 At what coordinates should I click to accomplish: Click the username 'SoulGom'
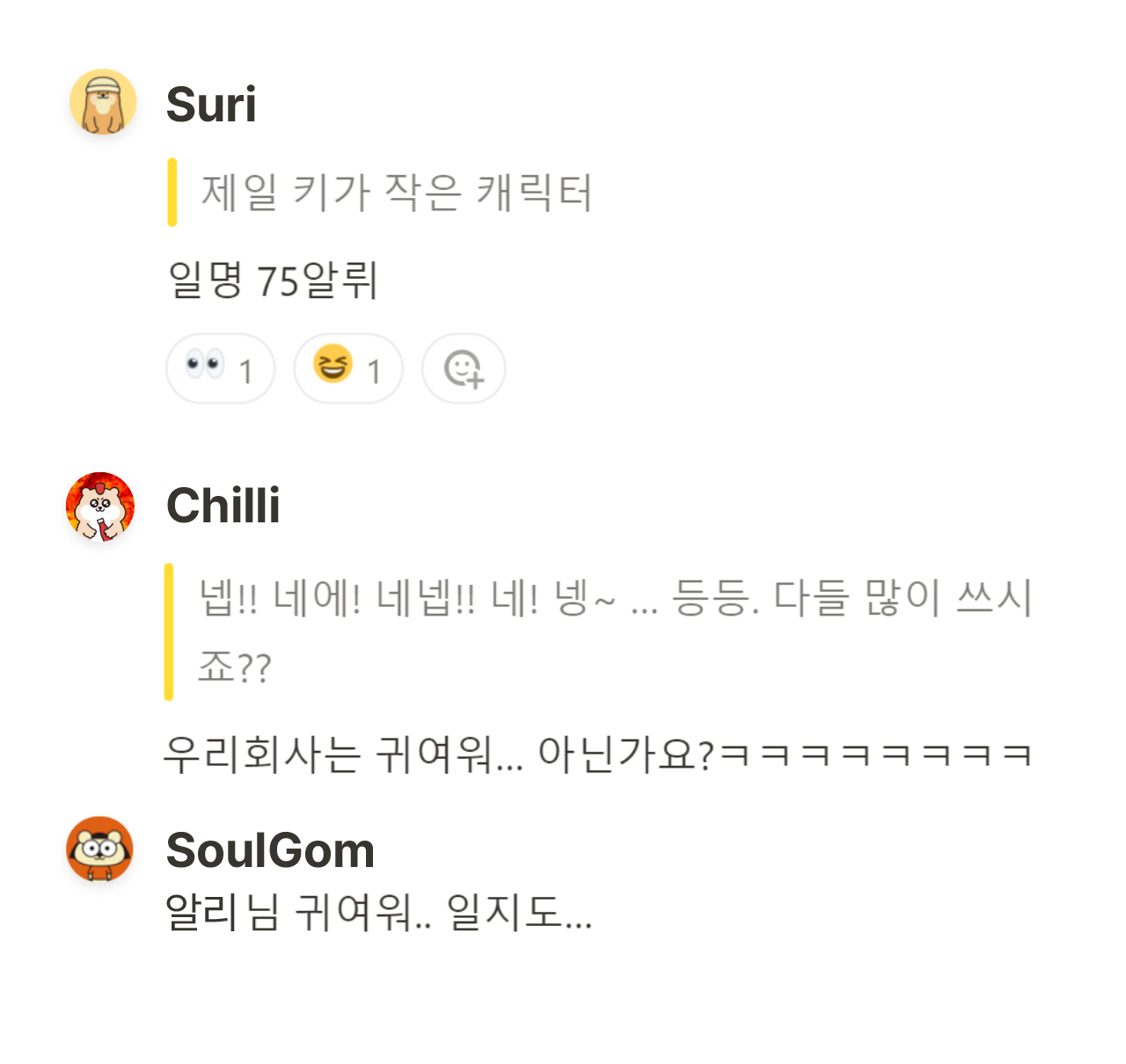(270, 850)
